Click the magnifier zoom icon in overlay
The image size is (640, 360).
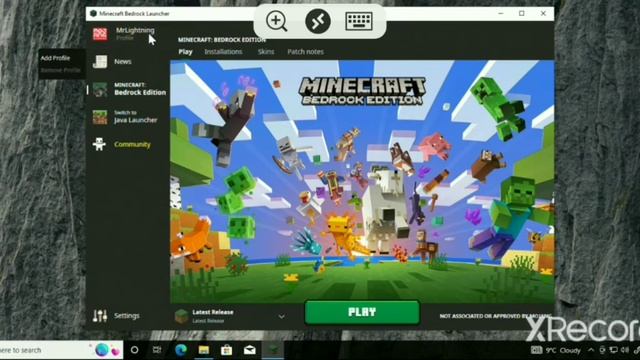[x=277, y=21]
